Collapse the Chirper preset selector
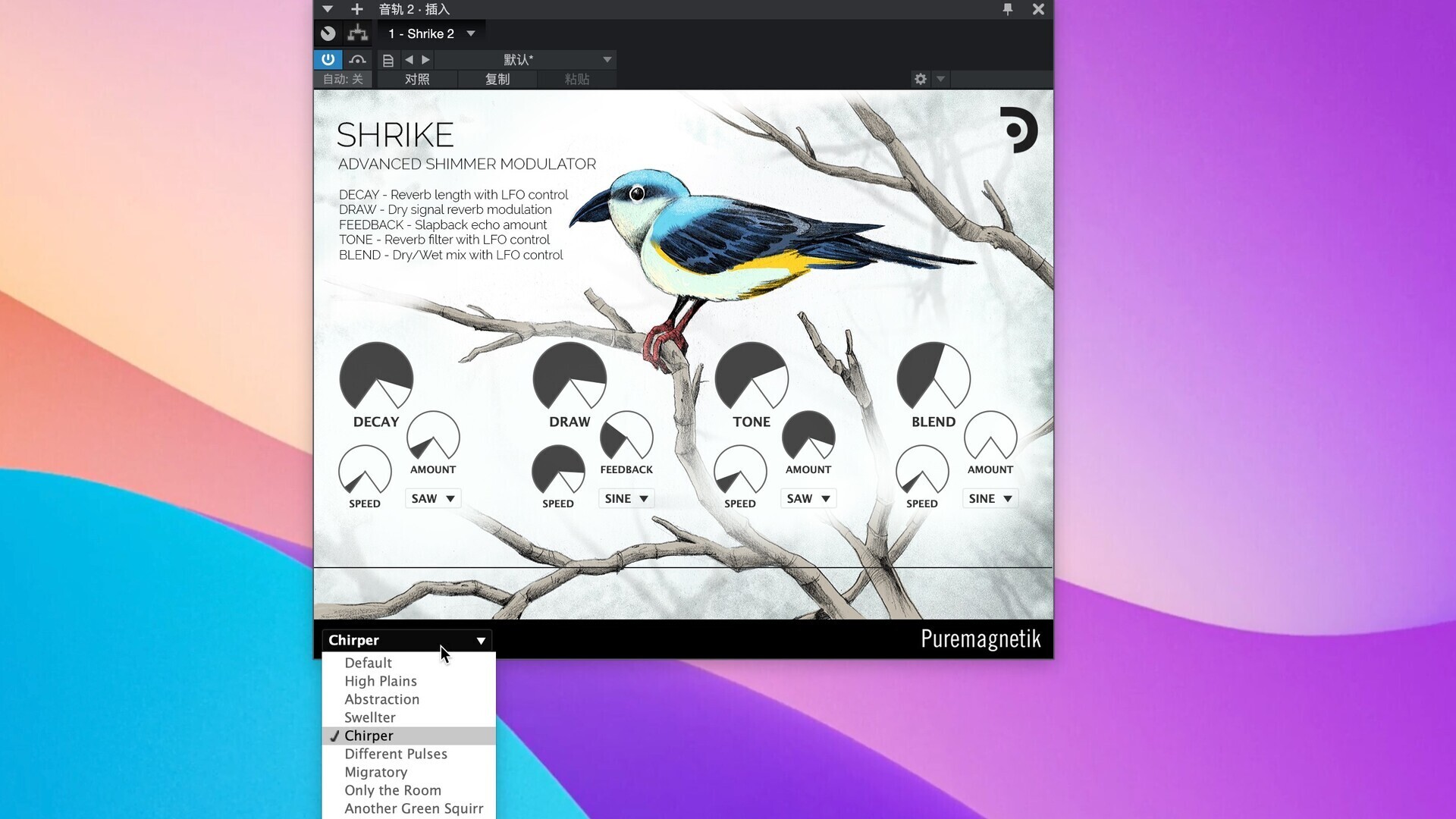 tap(407, 640)
